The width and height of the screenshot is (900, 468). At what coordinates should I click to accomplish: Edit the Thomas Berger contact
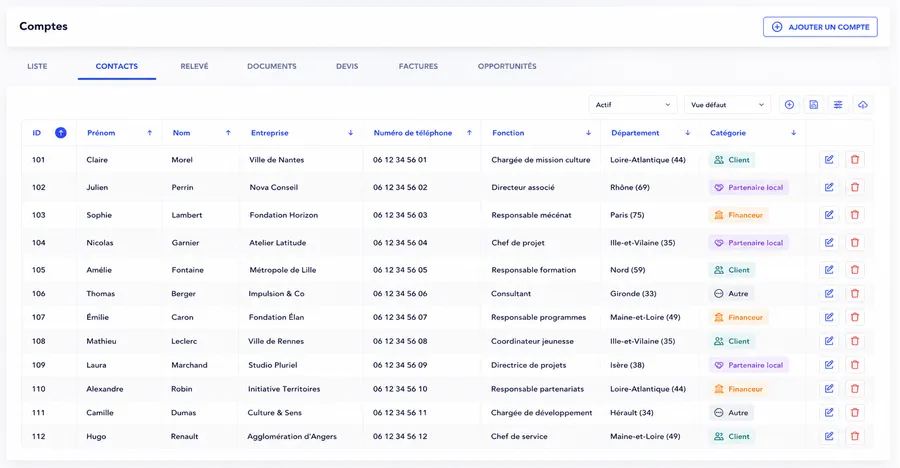click(x=829, y=293)
